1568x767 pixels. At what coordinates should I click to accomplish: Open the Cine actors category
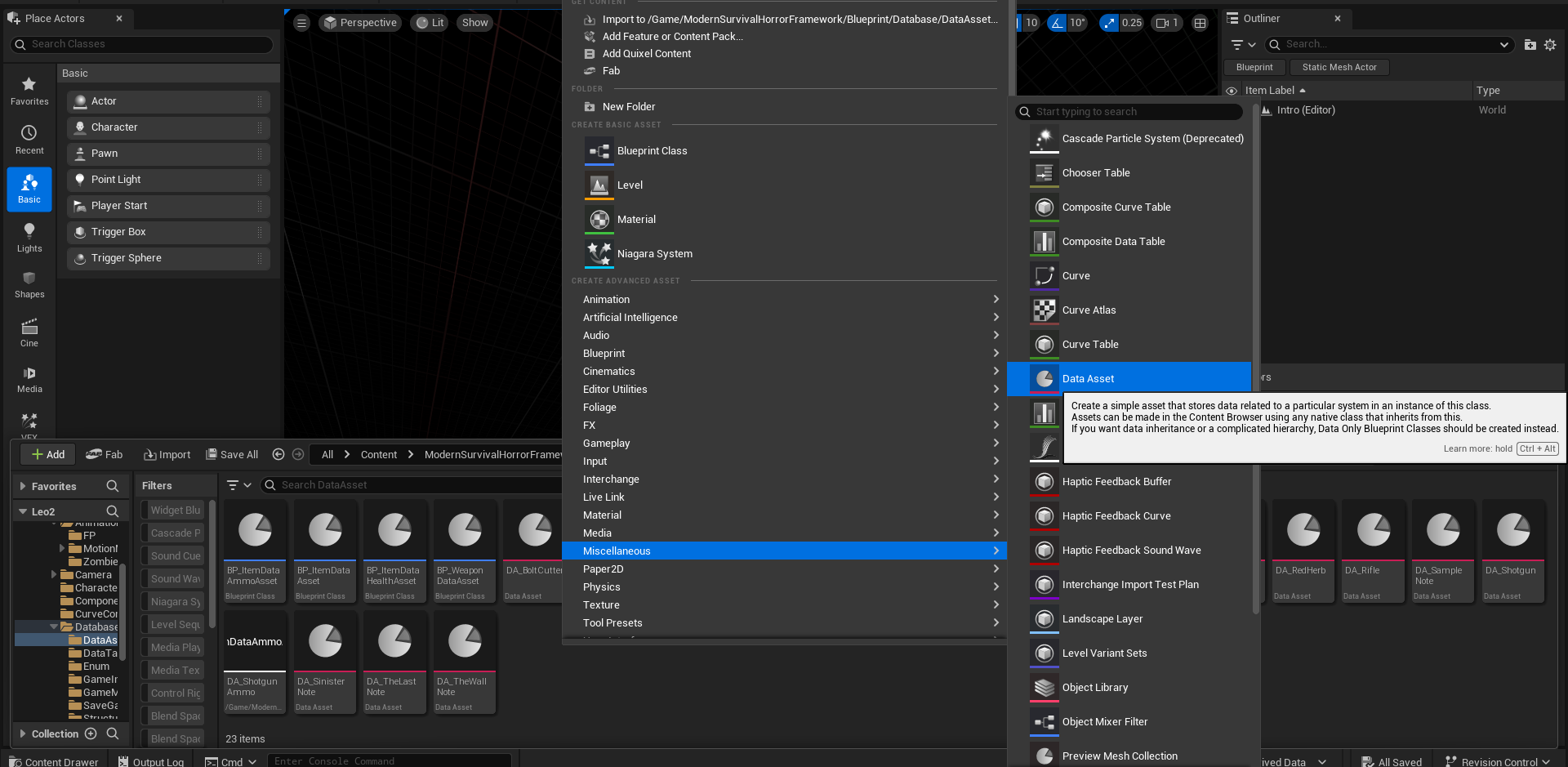pos(29,332)
